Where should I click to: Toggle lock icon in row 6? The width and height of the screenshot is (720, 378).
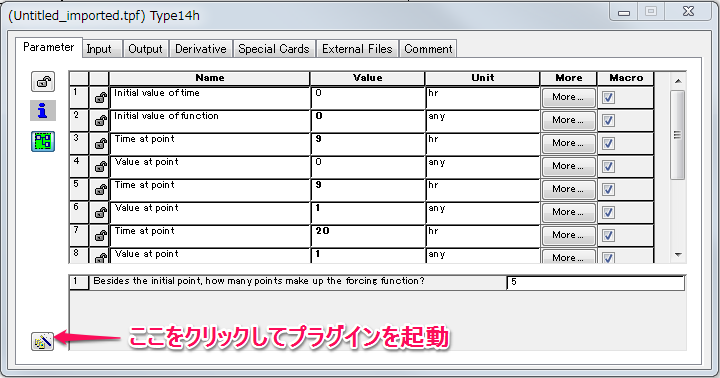tap(100, 213)
